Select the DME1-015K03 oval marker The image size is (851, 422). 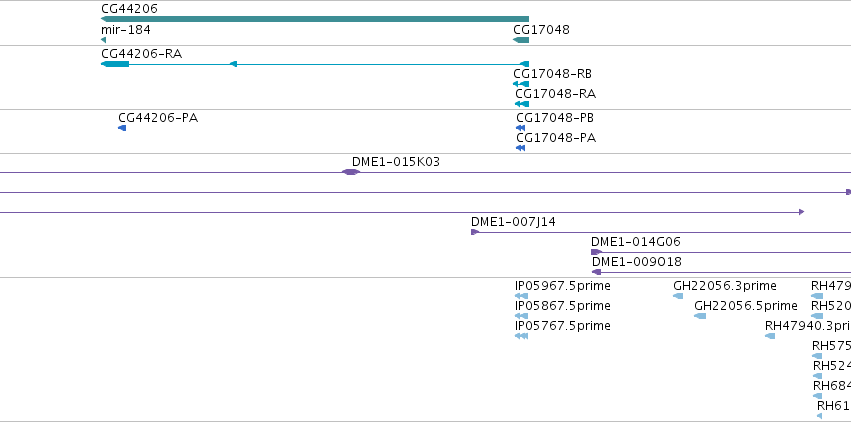[x=351, y=172]
